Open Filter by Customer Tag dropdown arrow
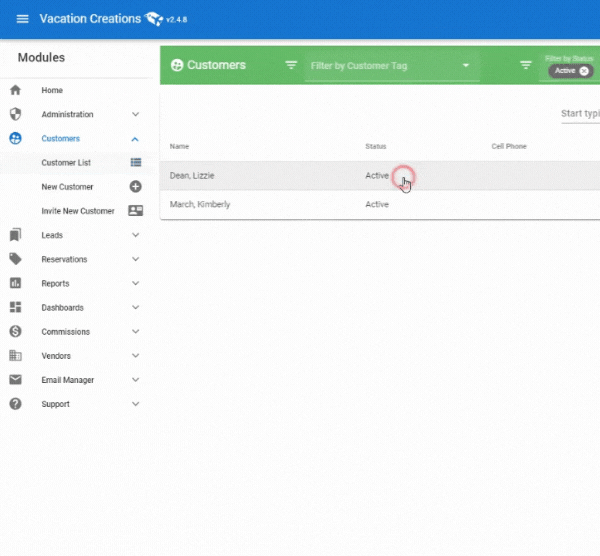600x556 pixels. coord(466,65)
